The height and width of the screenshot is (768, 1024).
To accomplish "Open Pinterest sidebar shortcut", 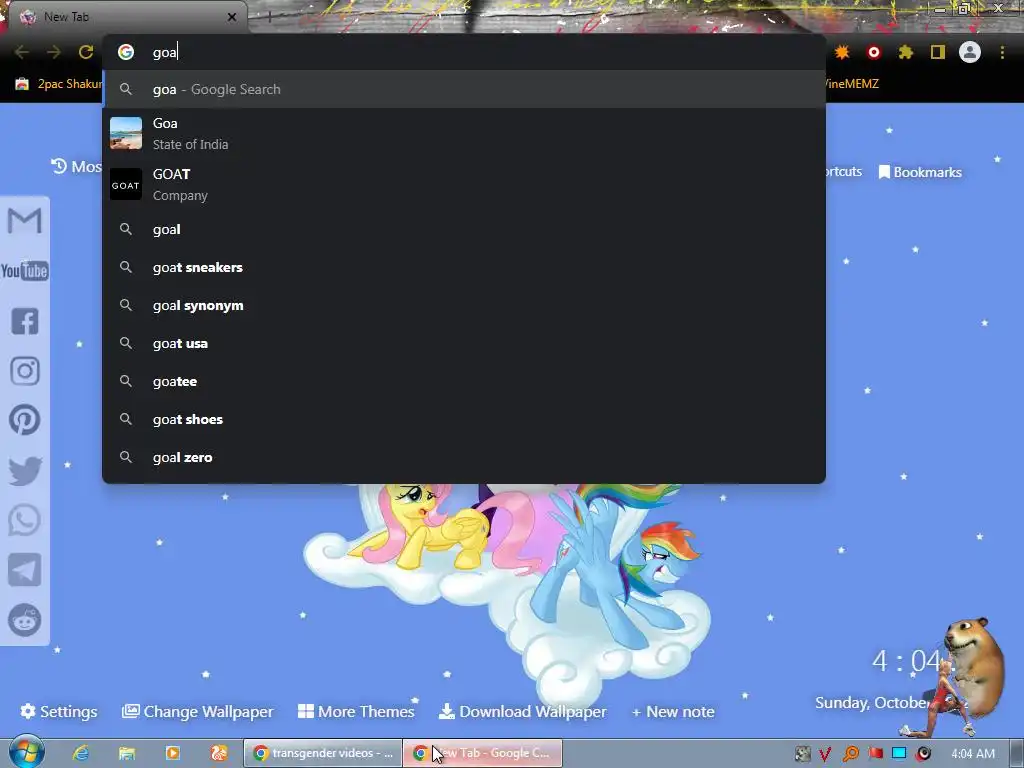I will point(25,420).
